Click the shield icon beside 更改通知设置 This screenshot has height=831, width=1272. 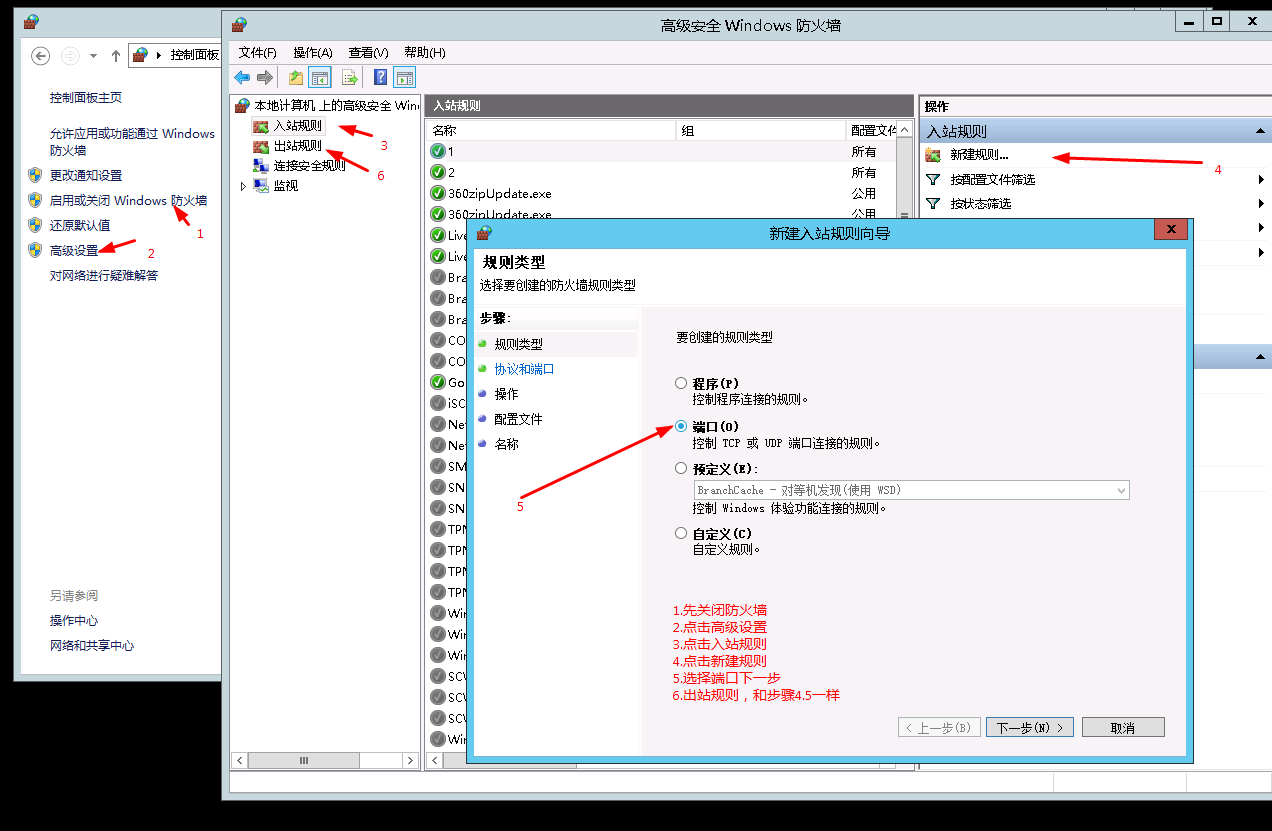point(35,175)
